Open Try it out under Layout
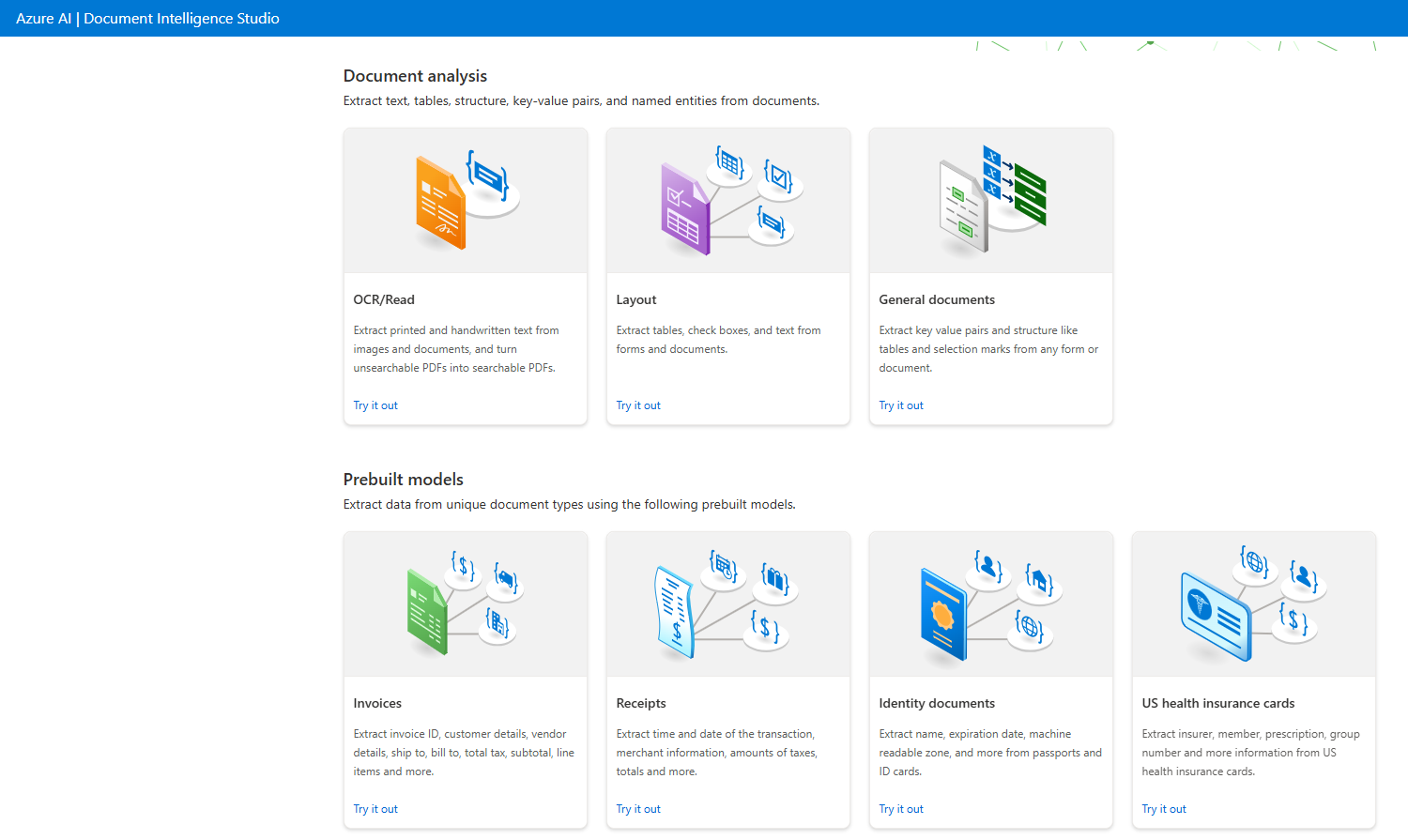 point(638,405)
